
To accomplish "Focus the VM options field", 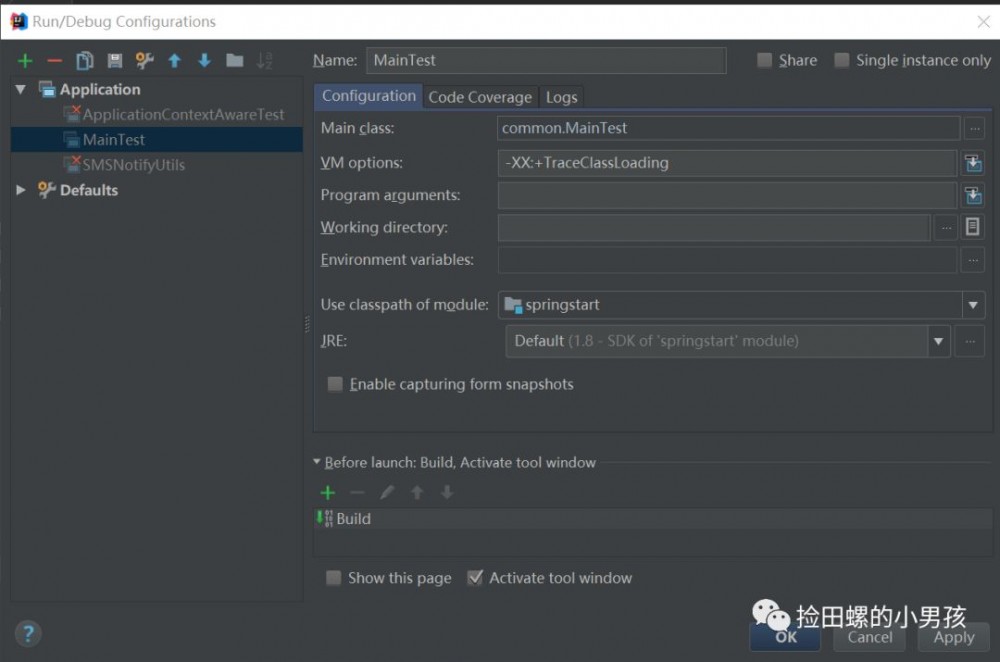I will coord(727,163).
